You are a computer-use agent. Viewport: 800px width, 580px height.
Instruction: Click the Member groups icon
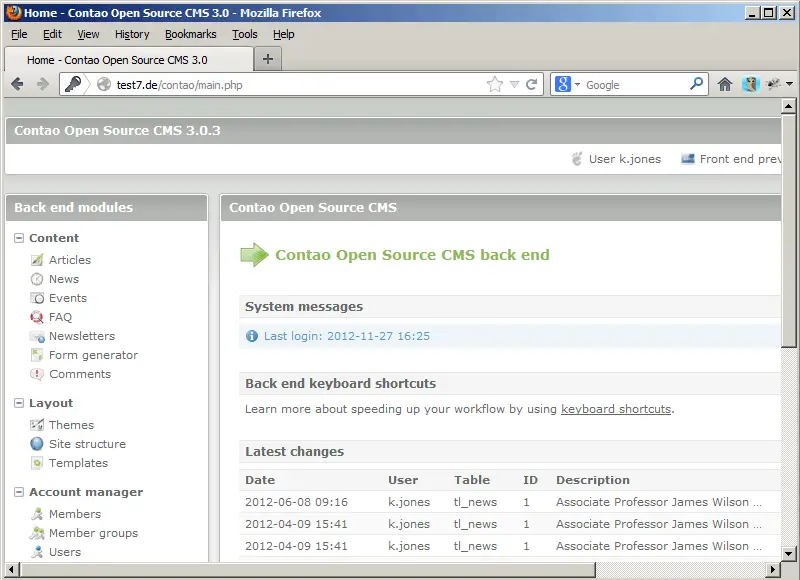coord(37,533)
